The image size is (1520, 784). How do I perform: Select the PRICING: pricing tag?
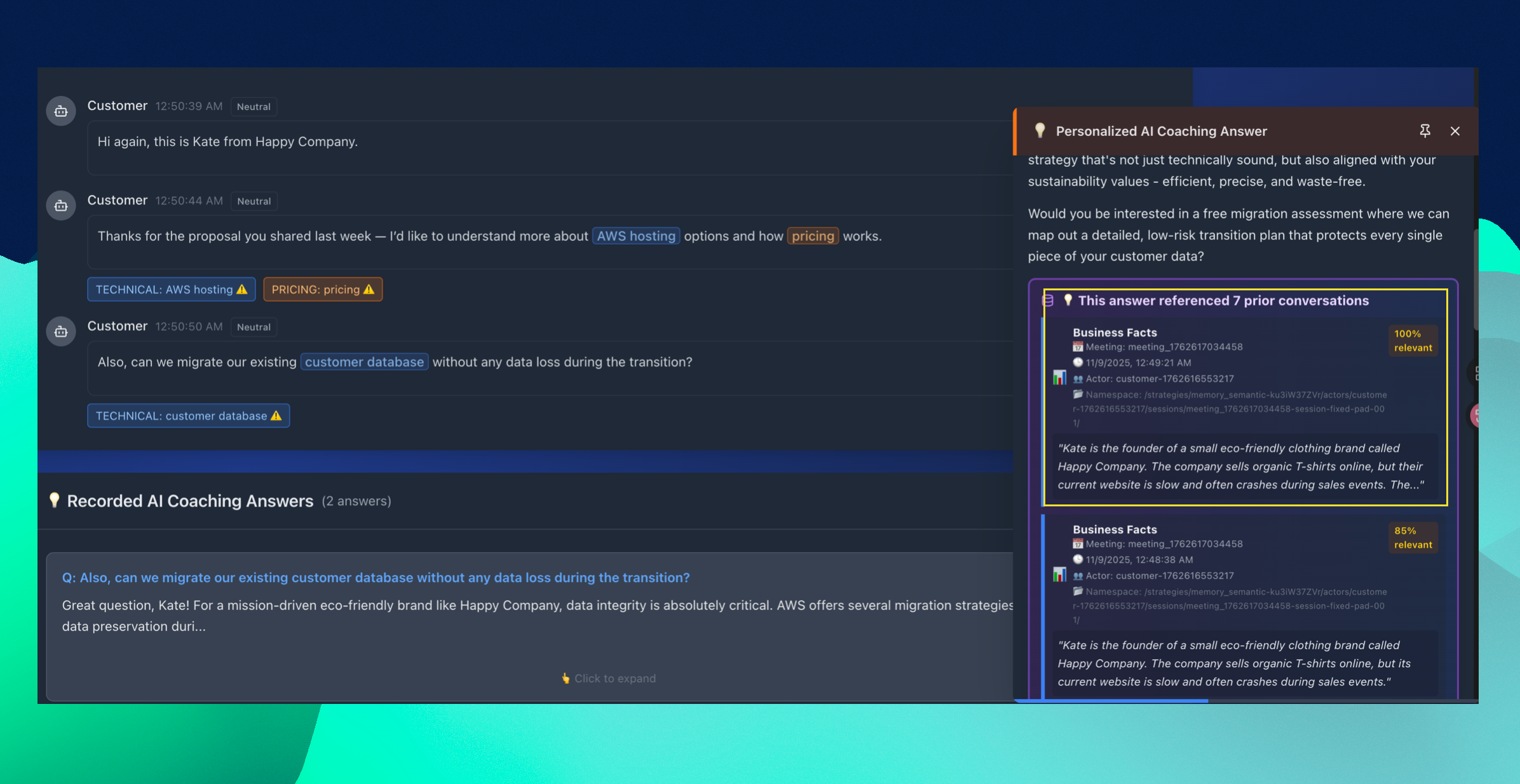tap(322, 290)
